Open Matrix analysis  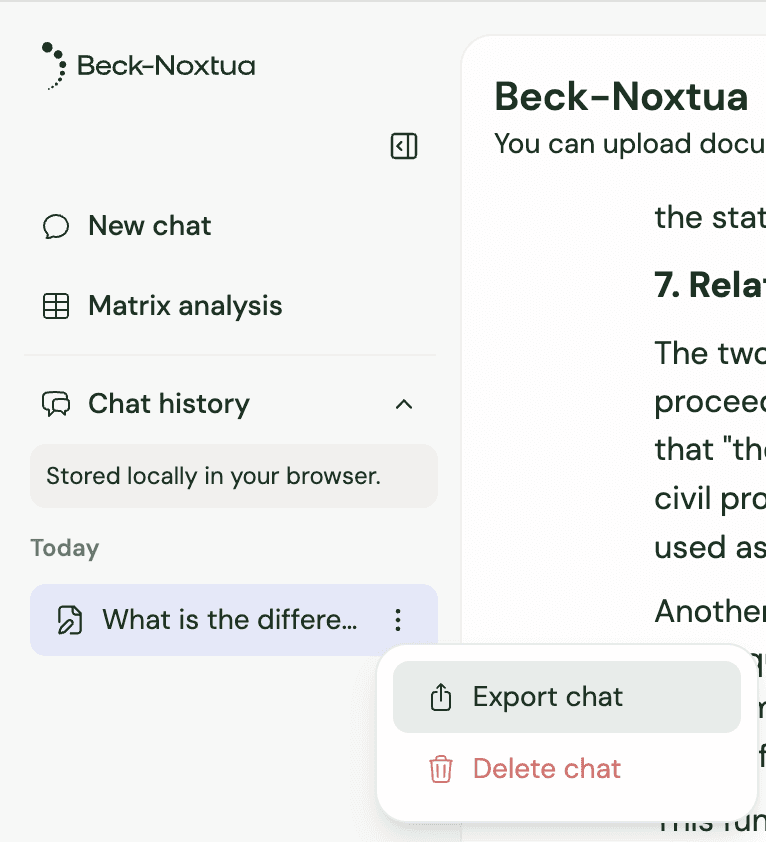[x=185, y=306]
